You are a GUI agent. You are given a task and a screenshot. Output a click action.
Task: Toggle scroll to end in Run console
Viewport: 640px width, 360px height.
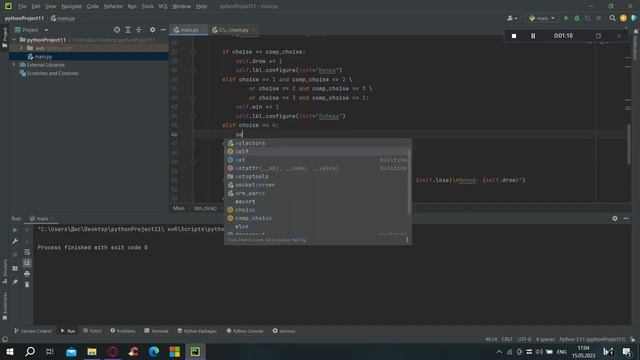[x=27, y=263]
